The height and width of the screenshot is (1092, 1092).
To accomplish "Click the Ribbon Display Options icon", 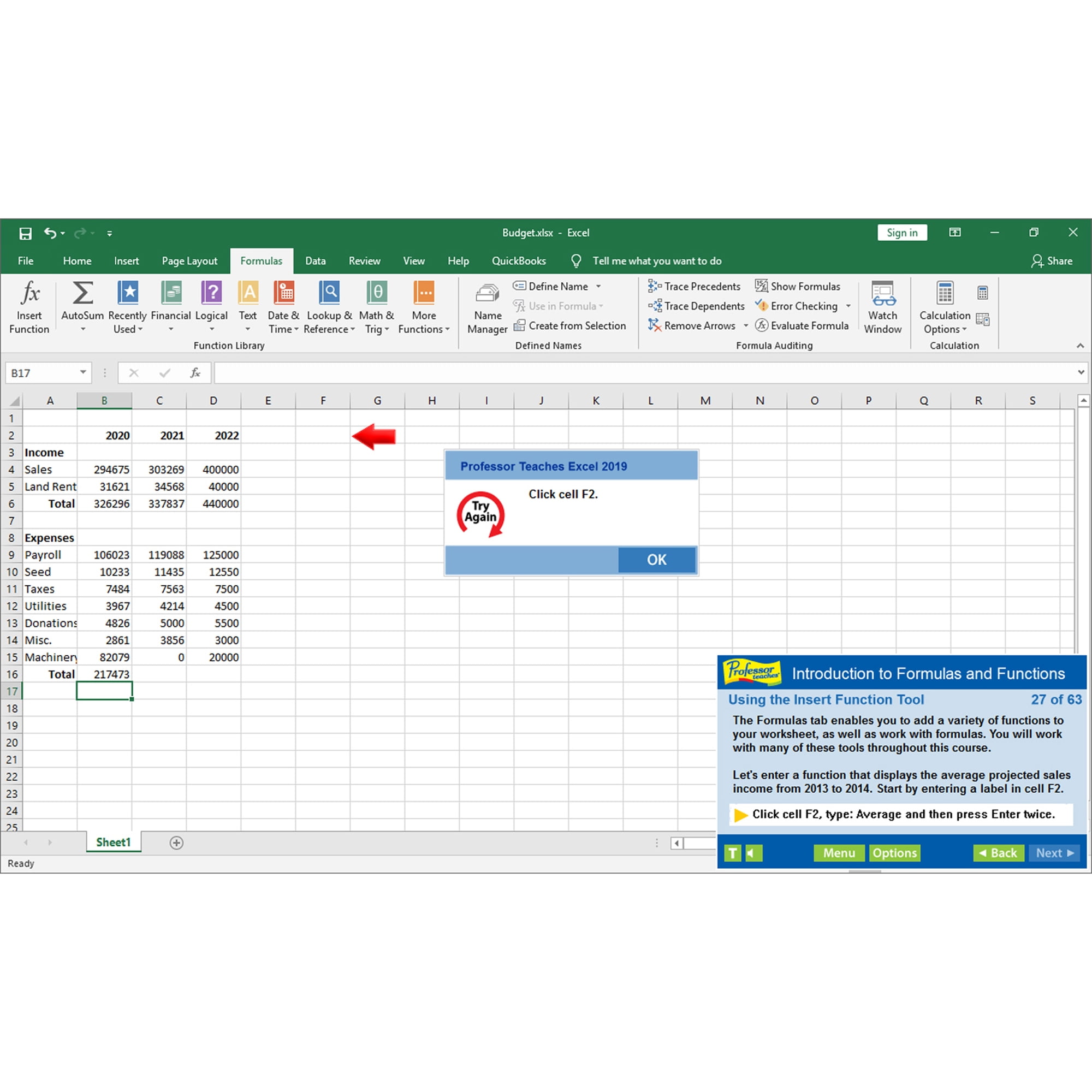I will (x=954, y=232).
